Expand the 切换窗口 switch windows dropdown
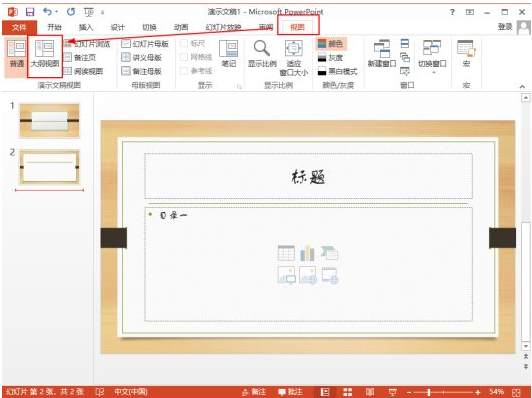Screen dimensions: 532x398 click(432, 58)
